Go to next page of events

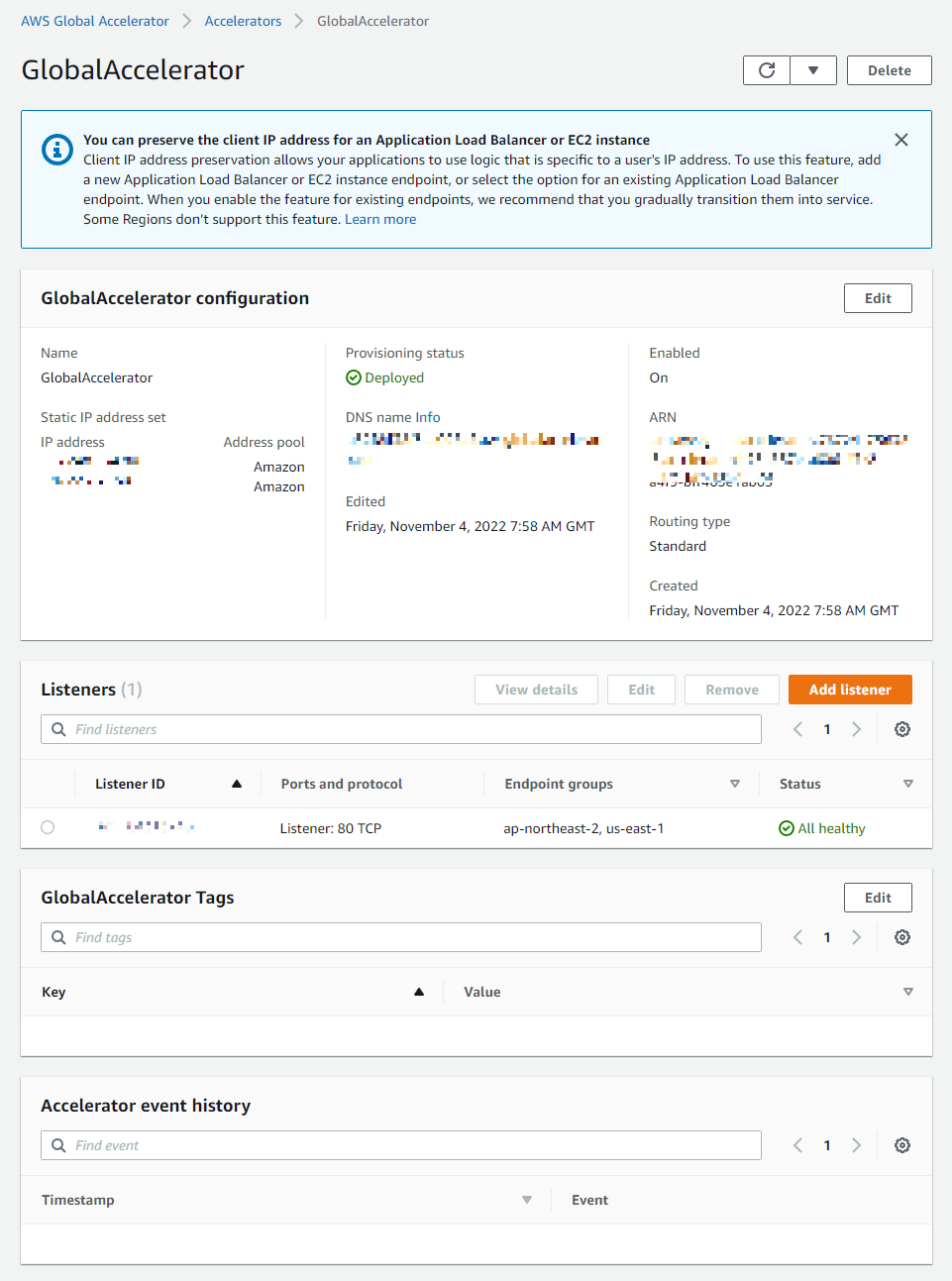click(857, 1145)
